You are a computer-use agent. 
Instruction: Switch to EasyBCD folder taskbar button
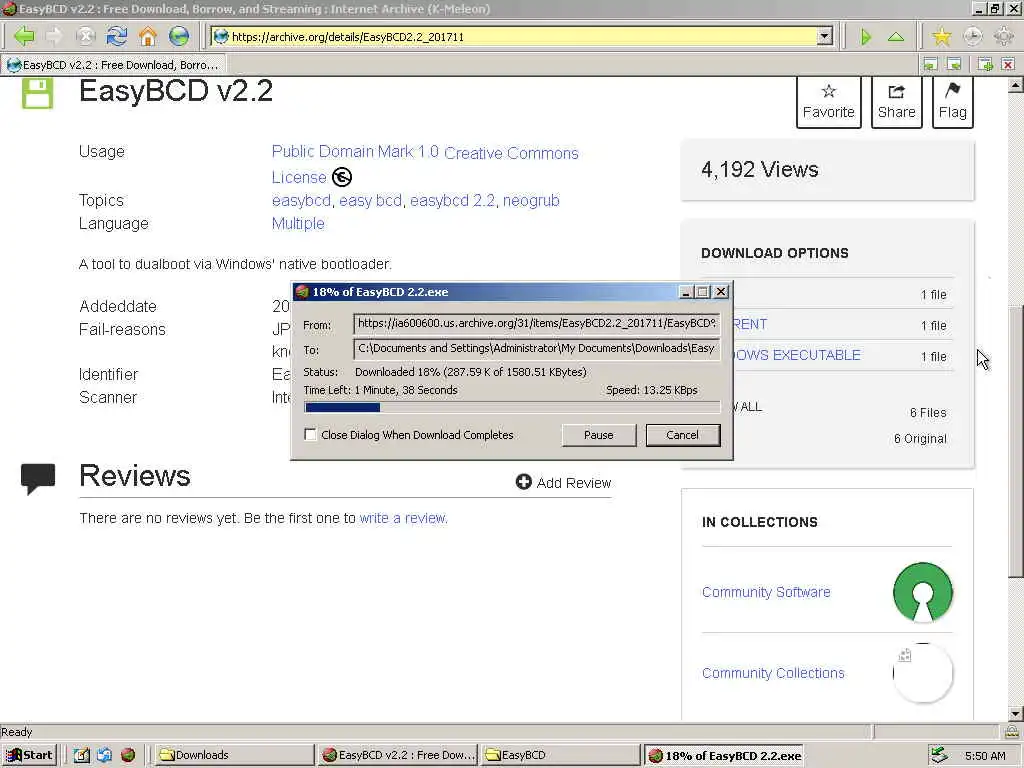(560, 755)
